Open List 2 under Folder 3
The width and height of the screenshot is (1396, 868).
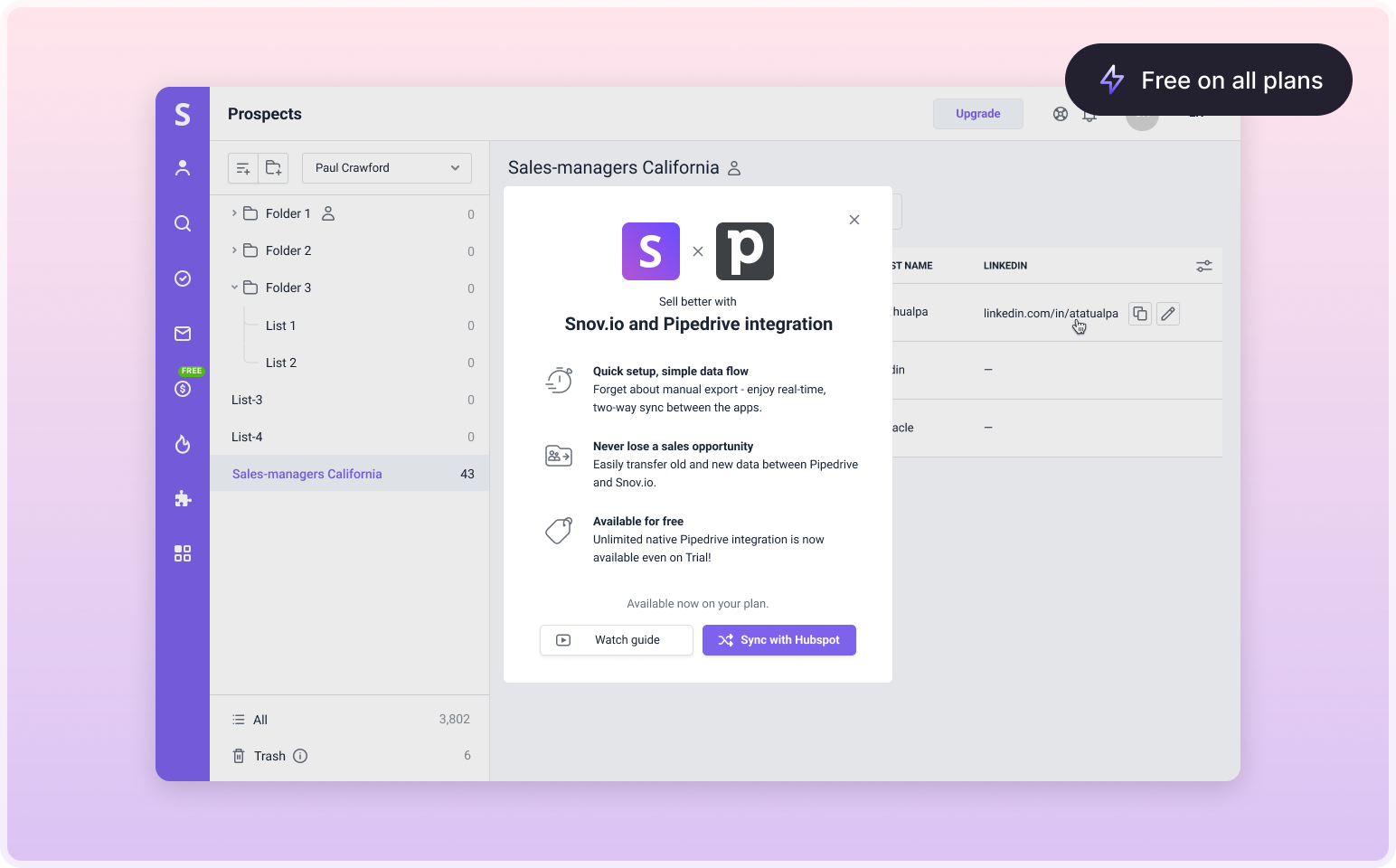tap(281, 362)
